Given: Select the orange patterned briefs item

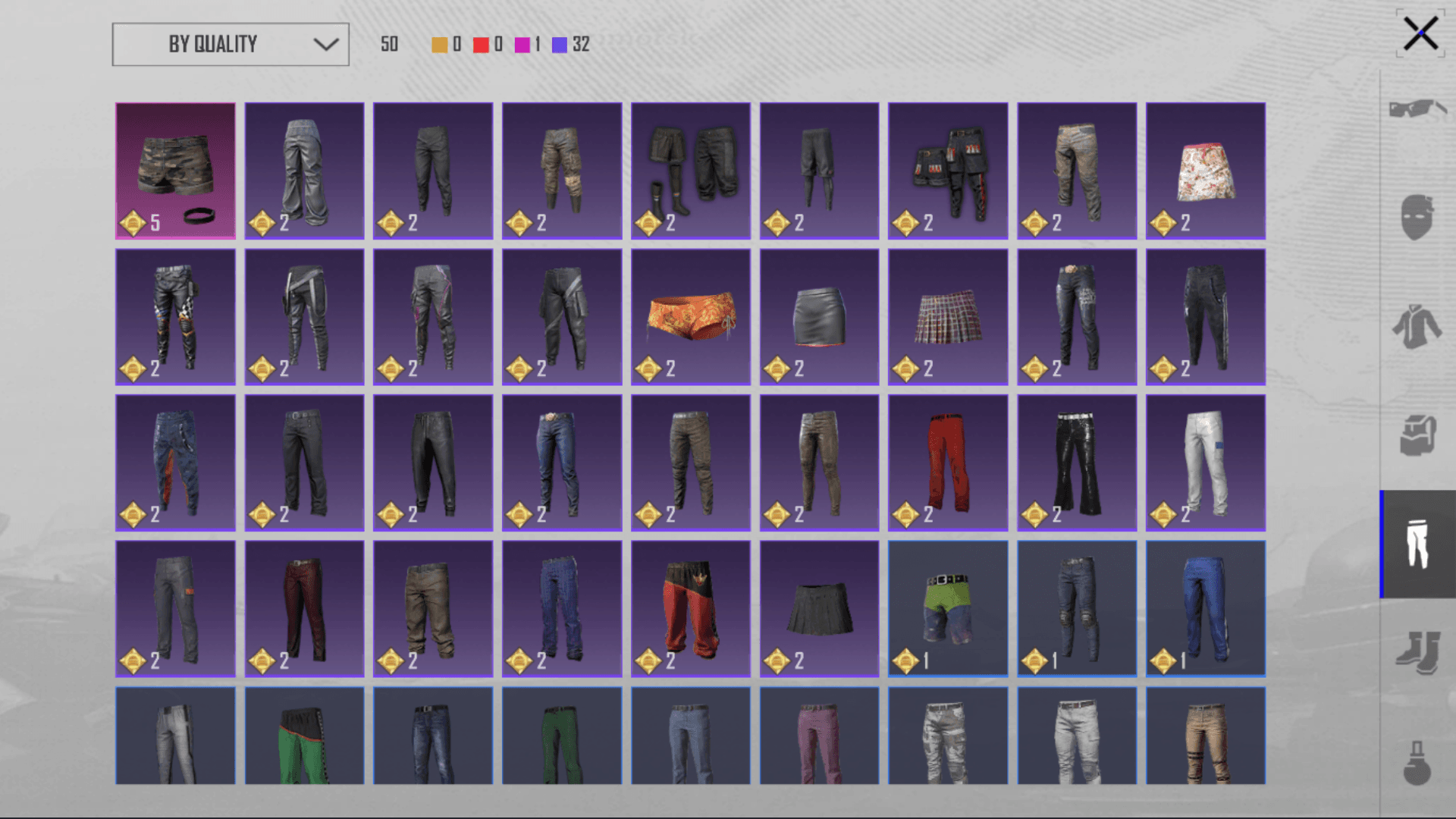Looking at the screenshot, I should pos(691,317).
